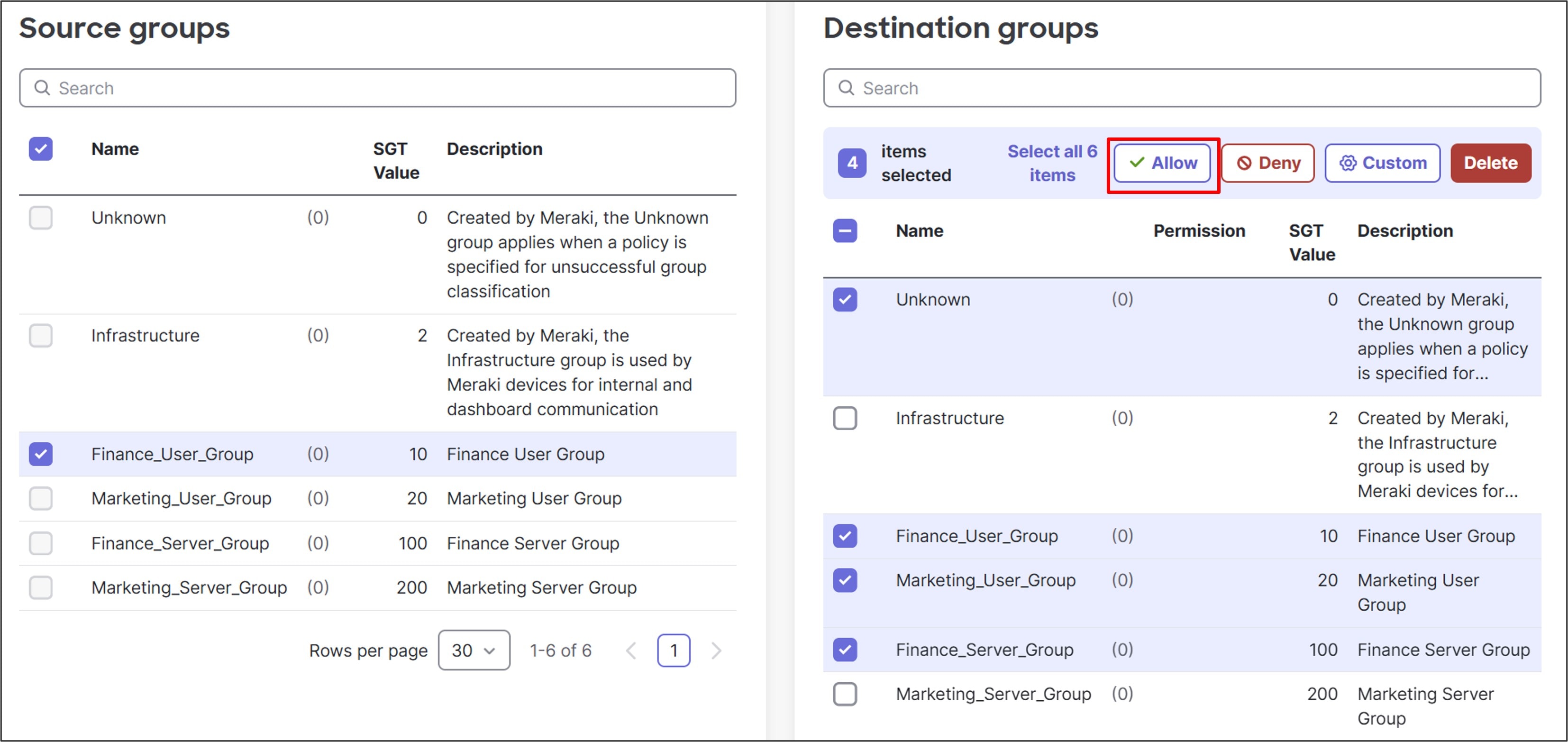The image size is (1568, 742).
Task: Open the Custom permission button
Action: [1382, 163]
